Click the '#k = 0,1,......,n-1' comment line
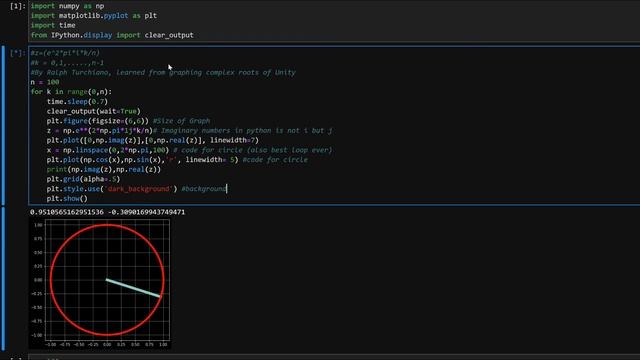 pos(67,62)
